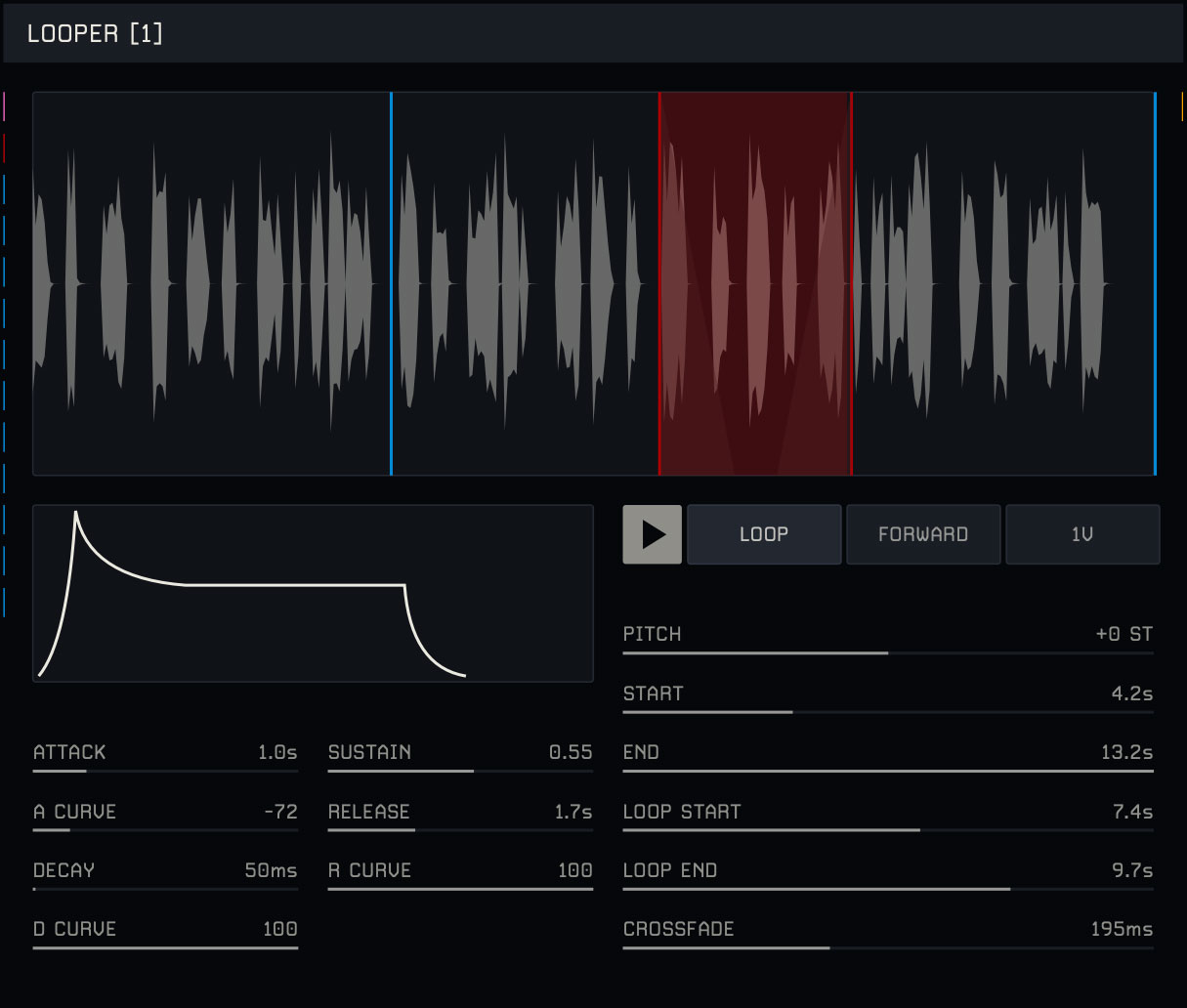The height and width of the screenshot is (1008, 1187).
Task: Click the envelope curve display
Action: [313, 593]
